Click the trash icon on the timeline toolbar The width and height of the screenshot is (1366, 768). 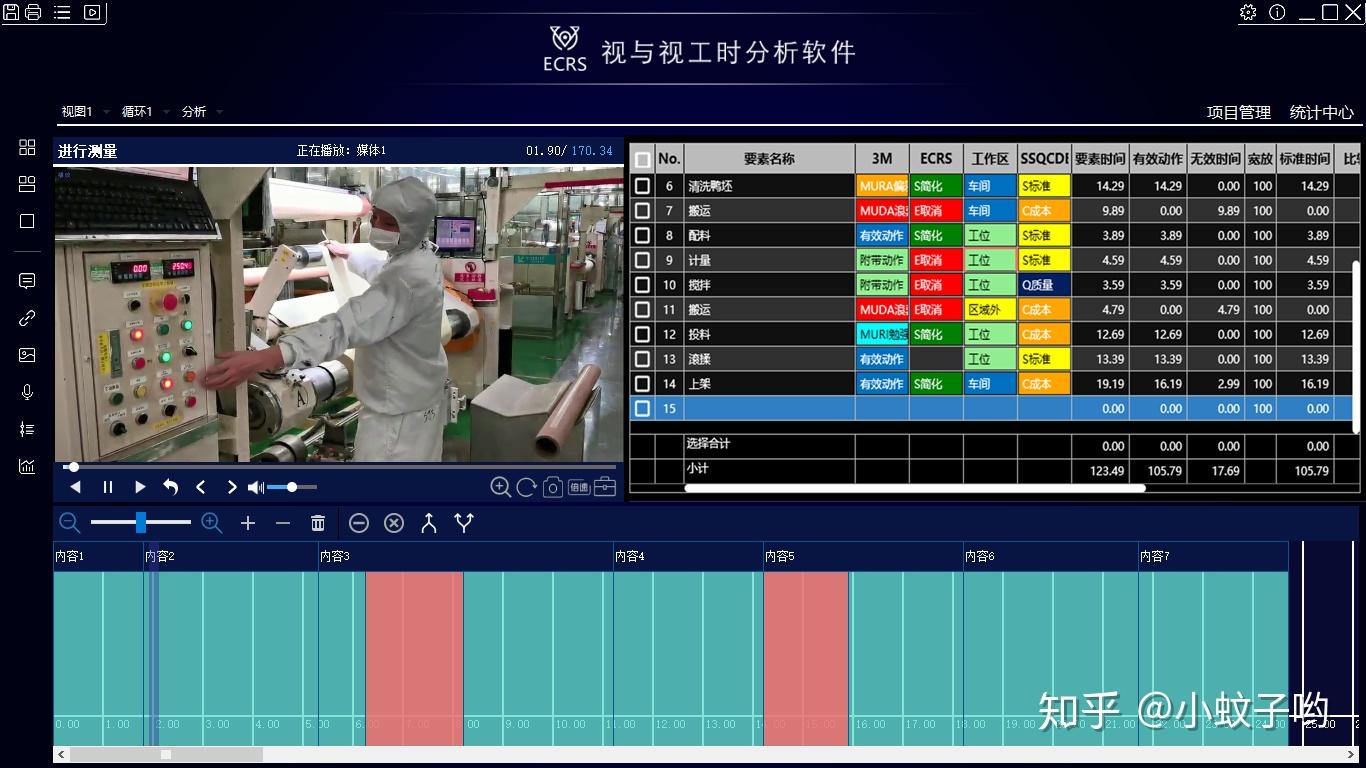point(317,522)
